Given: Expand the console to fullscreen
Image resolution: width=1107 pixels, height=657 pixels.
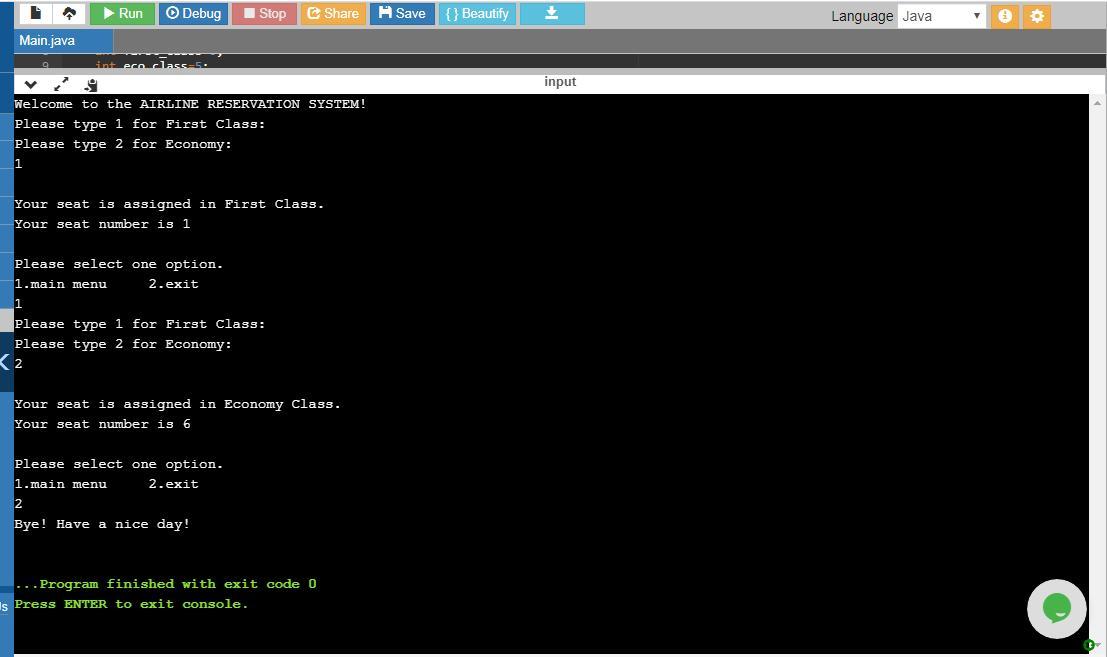Looking at the screenshot, I should tap(61, 85).
